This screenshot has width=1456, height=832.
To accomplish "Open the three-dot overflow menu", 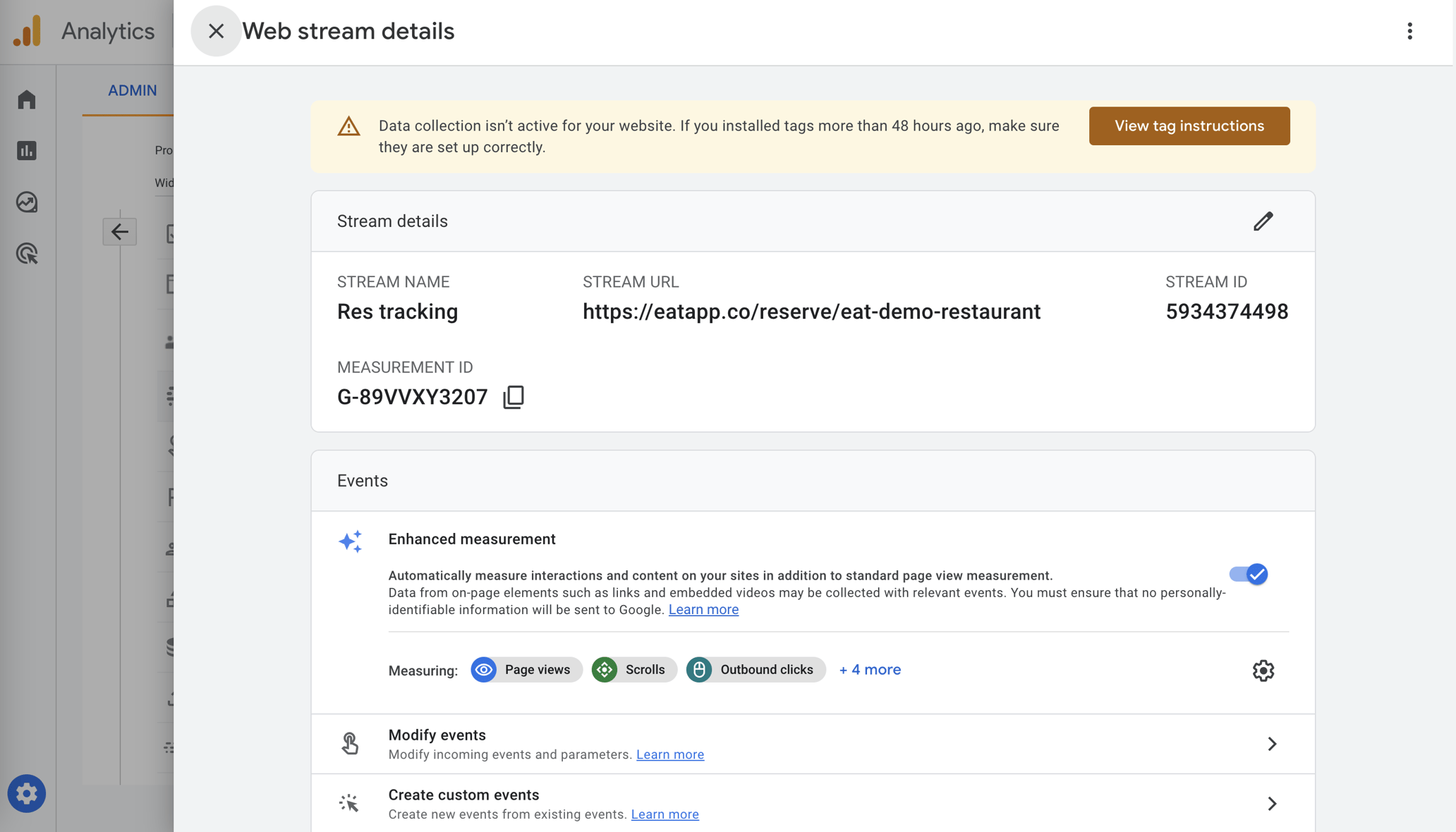I will point(1409,31).
